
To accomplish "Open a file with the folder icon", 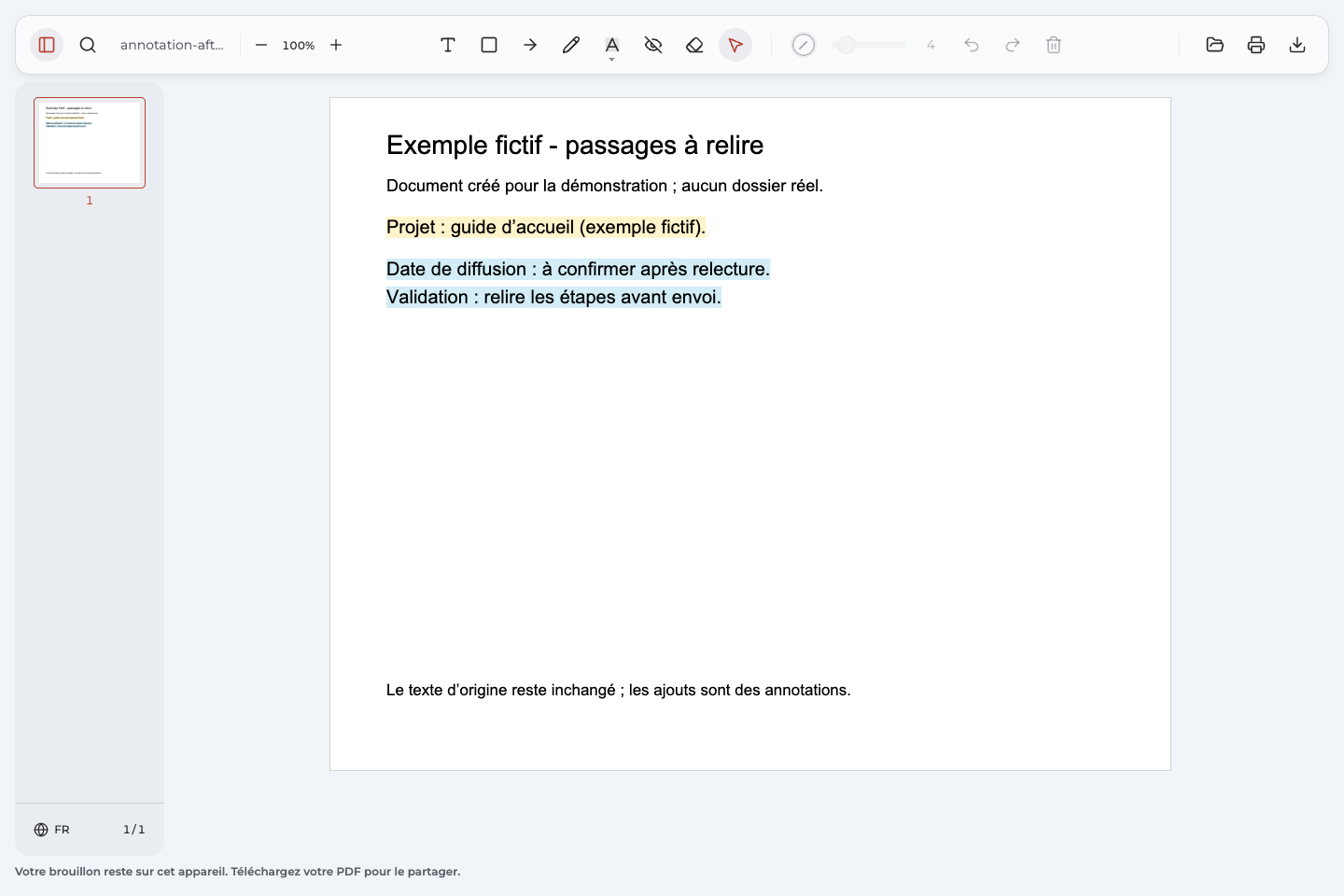I will 1215,45.
